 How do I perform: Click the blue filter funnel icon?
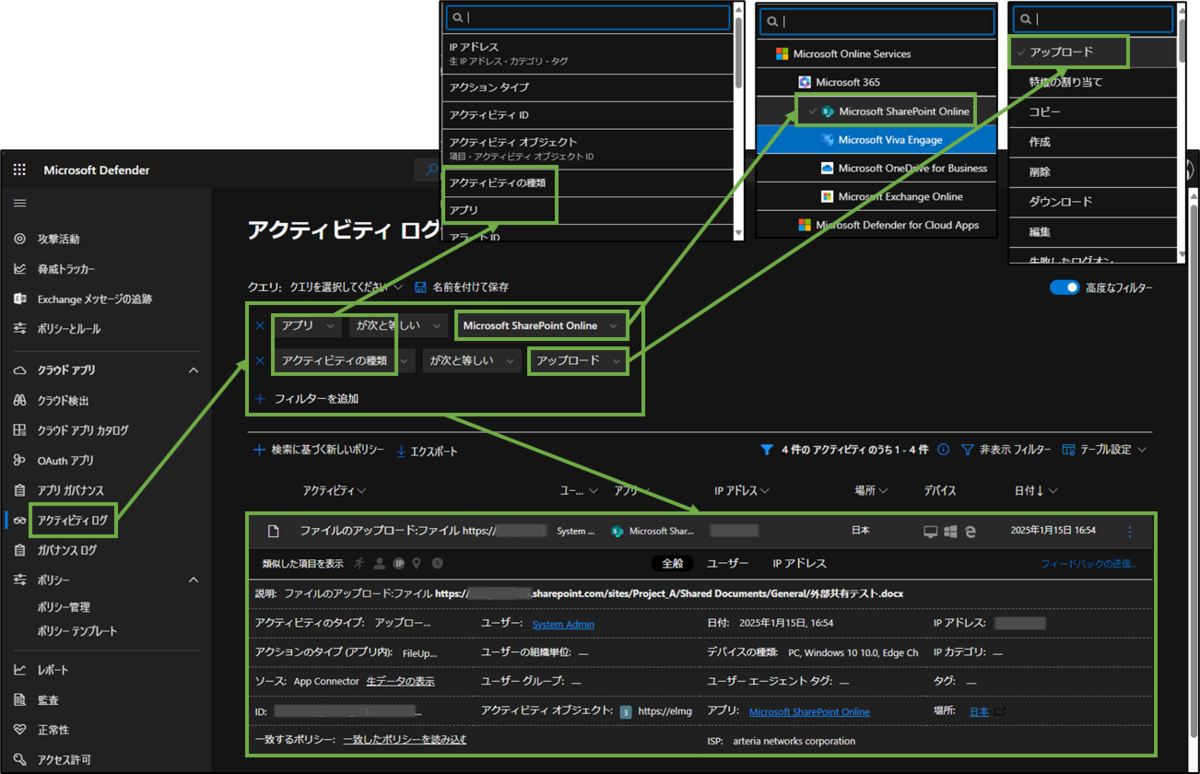click(767, 450)
